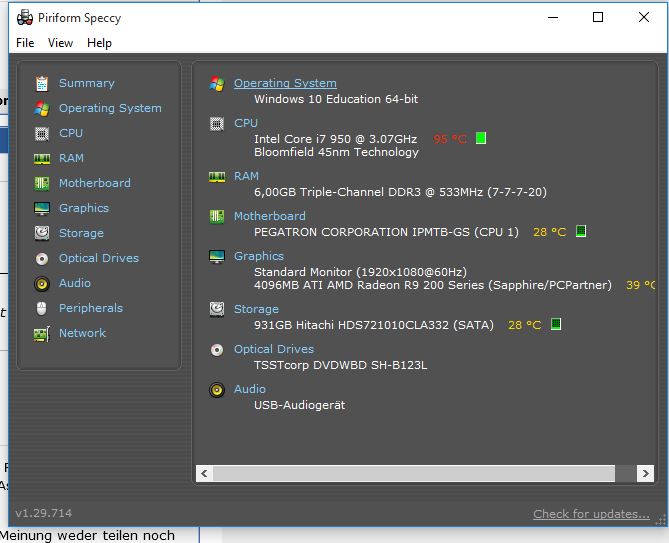Show Motherboard details from sidebar

pyautogui.click(x=95, y=183)
